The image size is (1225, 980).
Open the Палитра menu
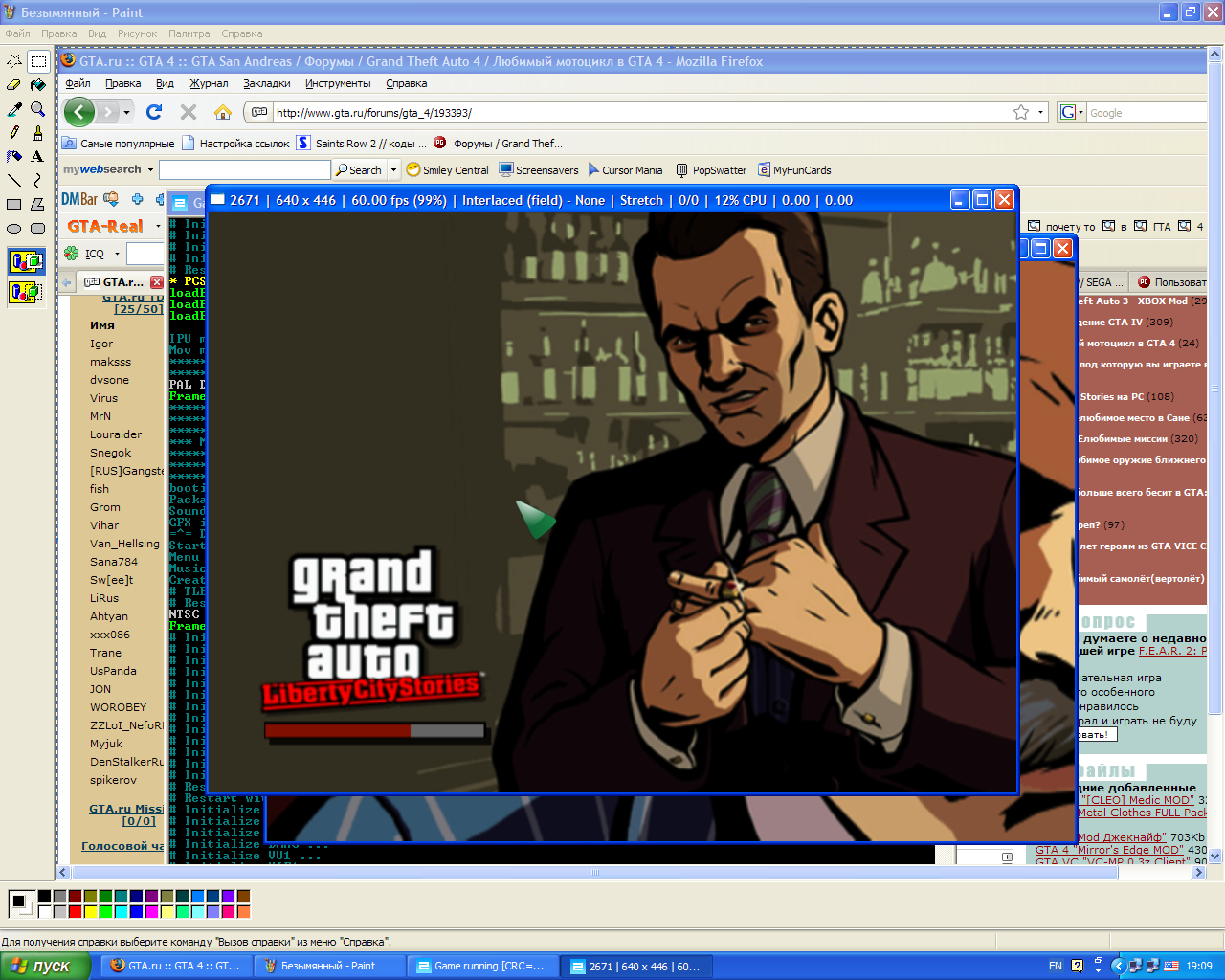tap(189, 33)
